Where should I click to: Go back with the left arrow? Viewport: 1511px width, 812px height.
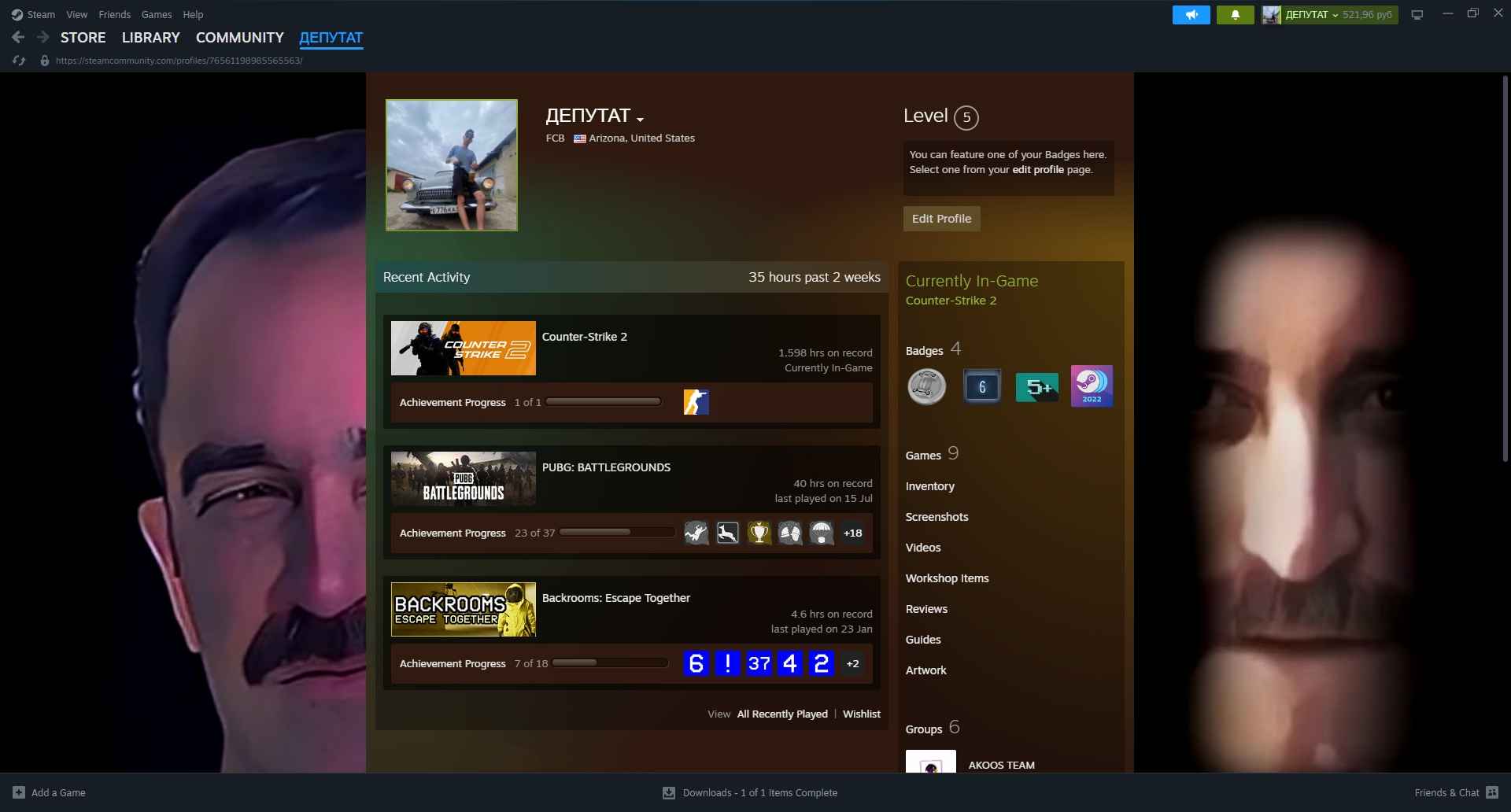coord(18,37)
